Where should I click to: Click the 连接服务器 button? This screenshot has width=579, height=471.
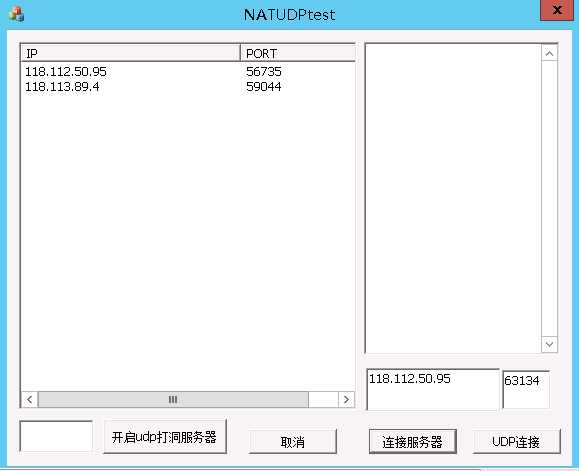coord(412,441)
